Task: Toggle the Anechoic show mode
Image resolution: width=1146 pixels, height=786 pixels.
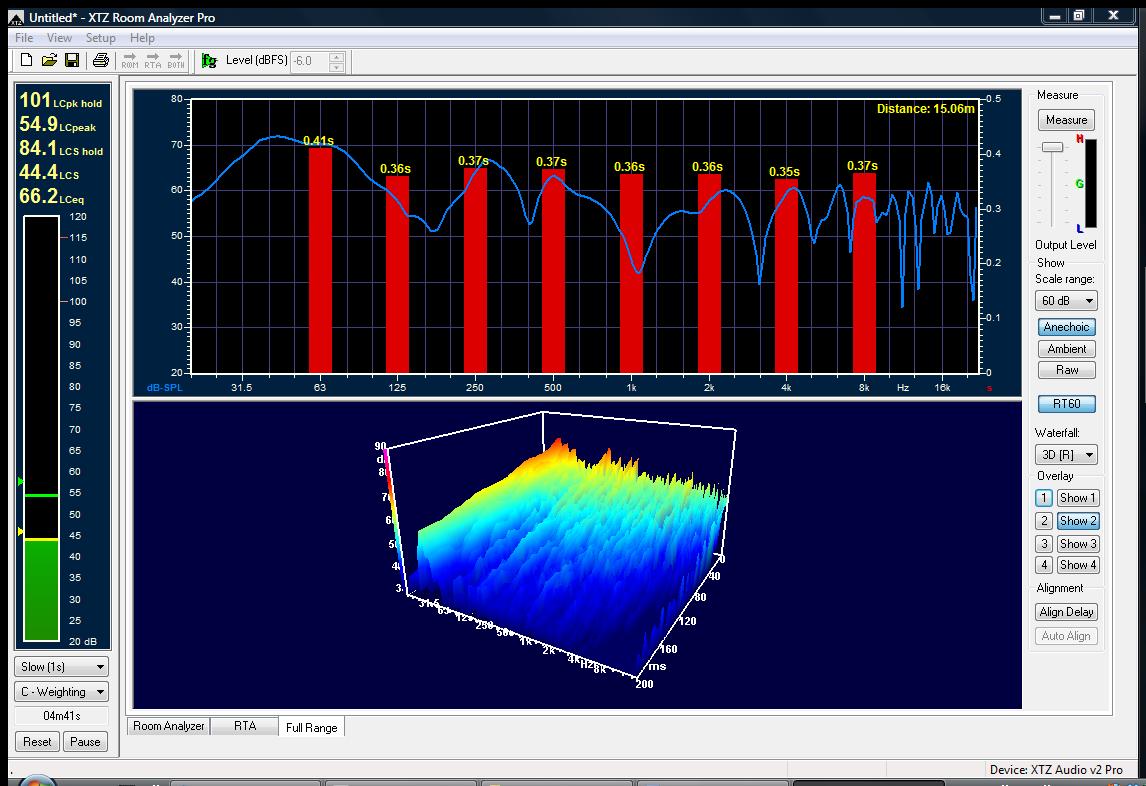Action: (x=1066, y=327)
